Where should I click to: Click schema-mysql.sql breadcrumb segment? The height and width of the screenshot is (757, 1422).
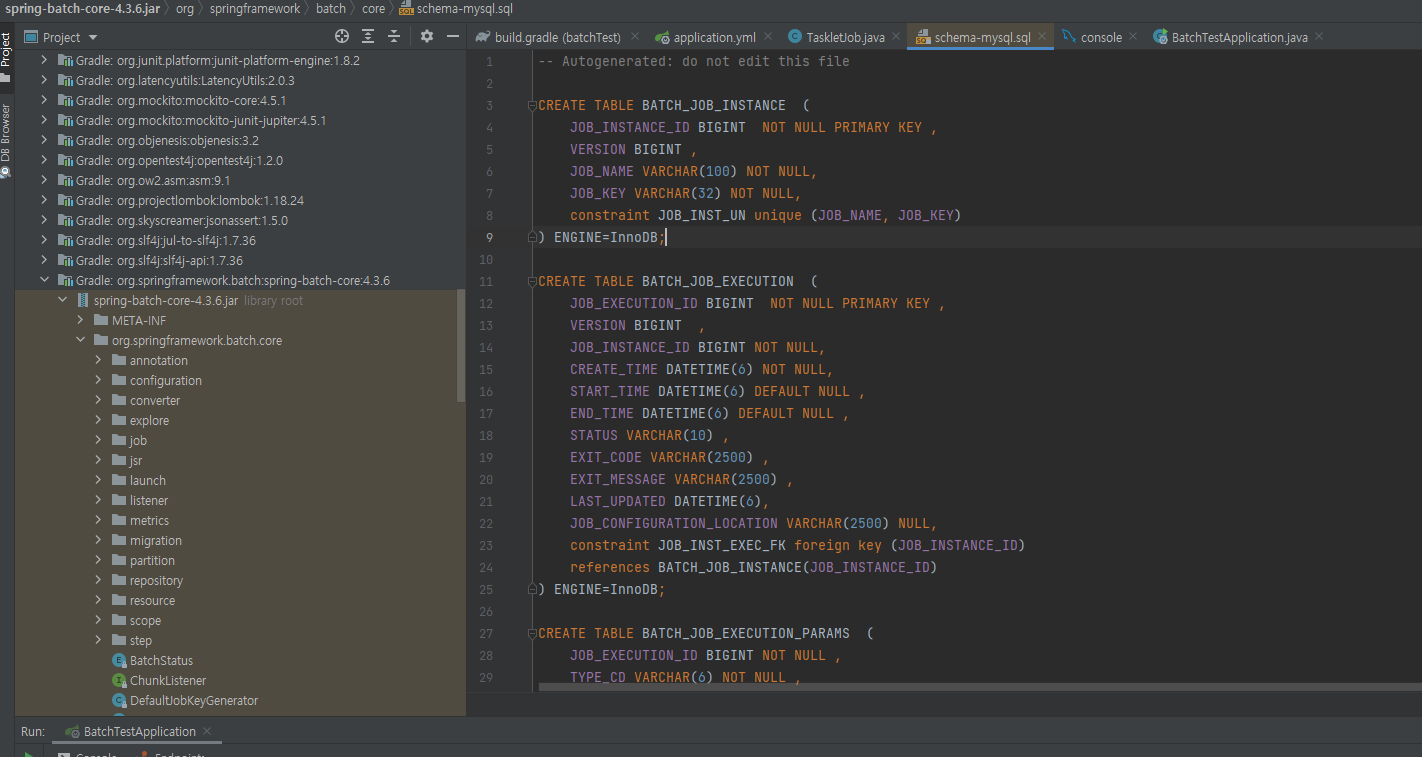[456, 8]
